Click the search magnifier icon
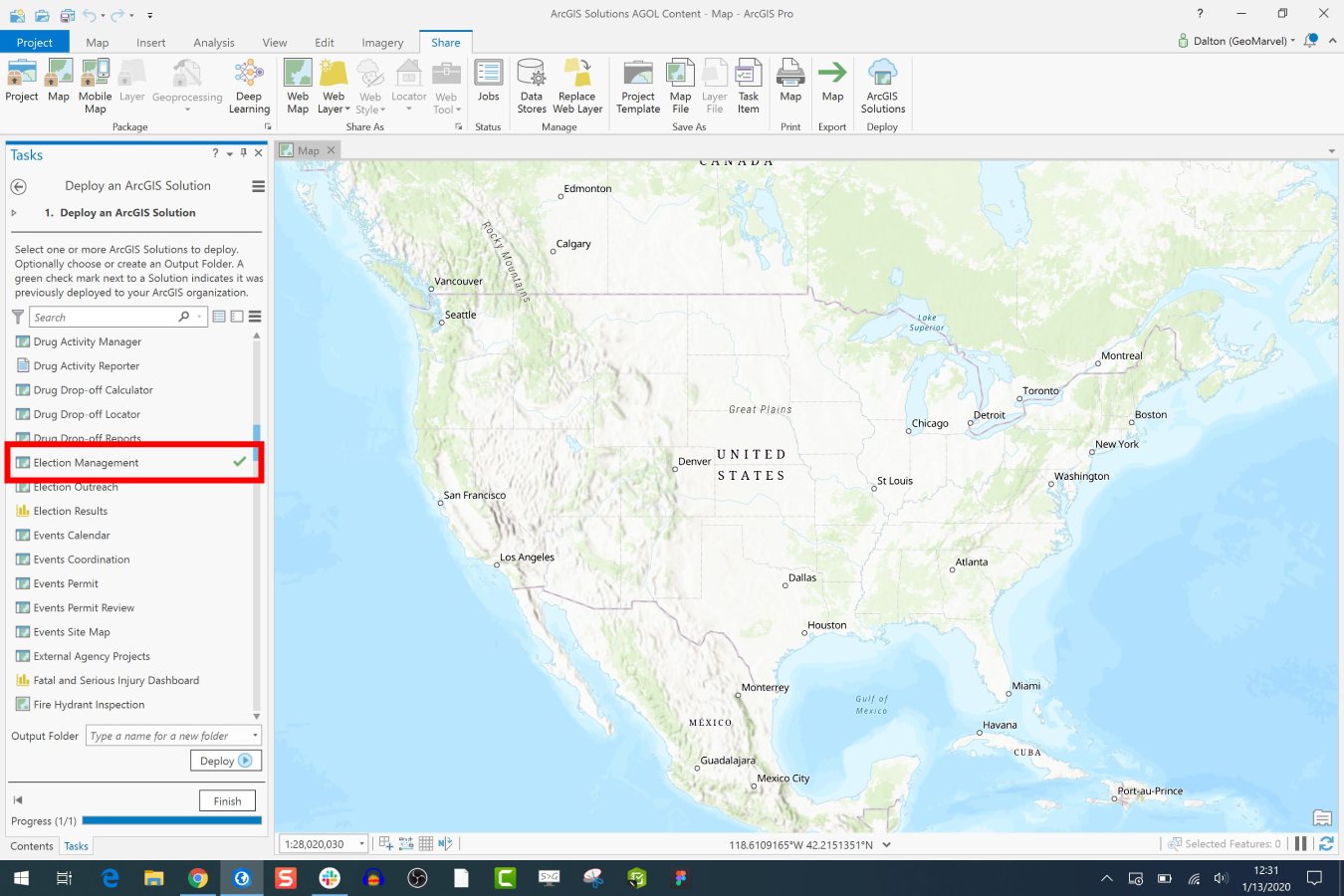This screenshot has height=896, width=1344. coord(184,317)
